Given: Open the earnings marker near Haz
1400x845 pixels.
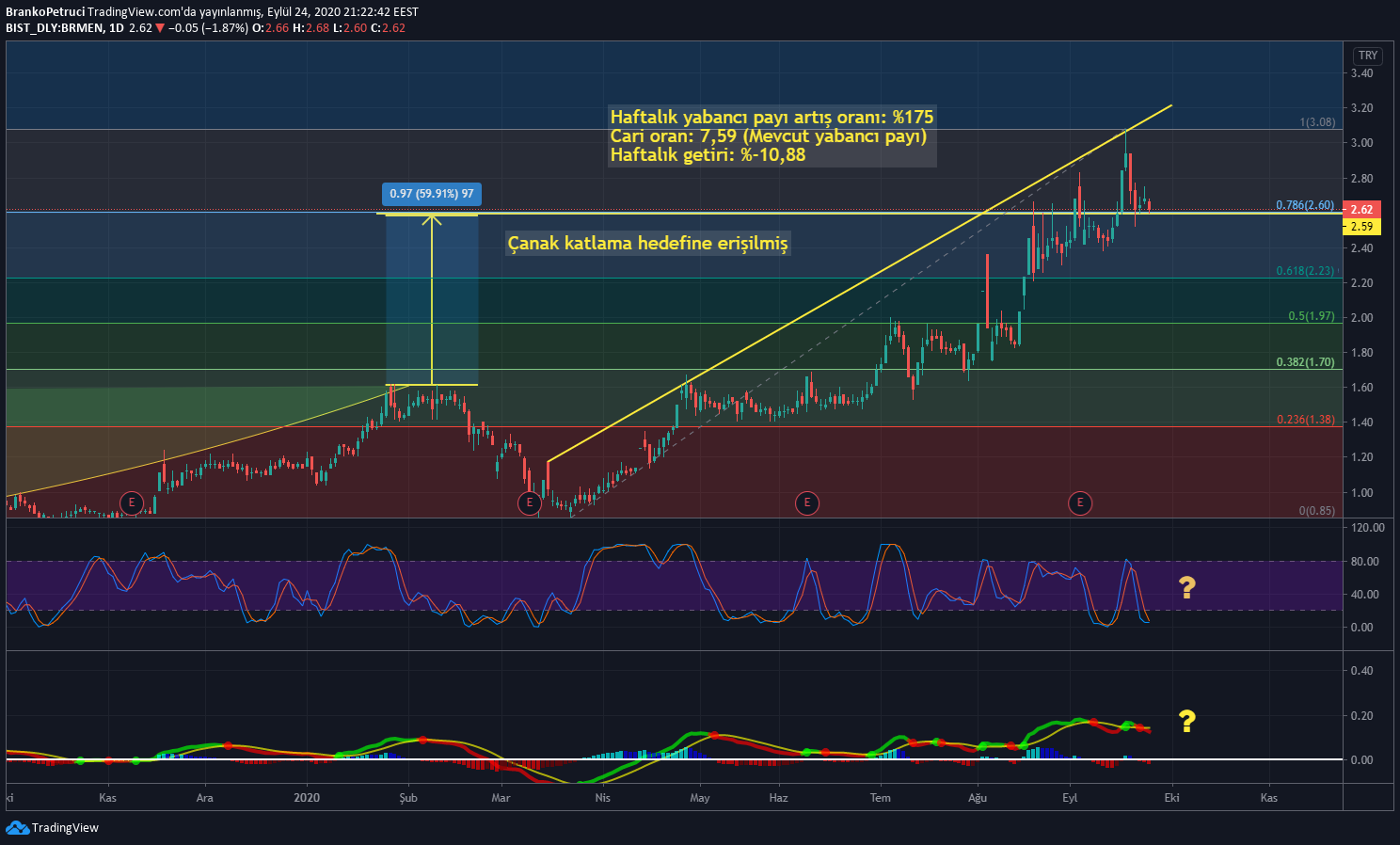Looking at the screenshot, I should tap(806, 502).
